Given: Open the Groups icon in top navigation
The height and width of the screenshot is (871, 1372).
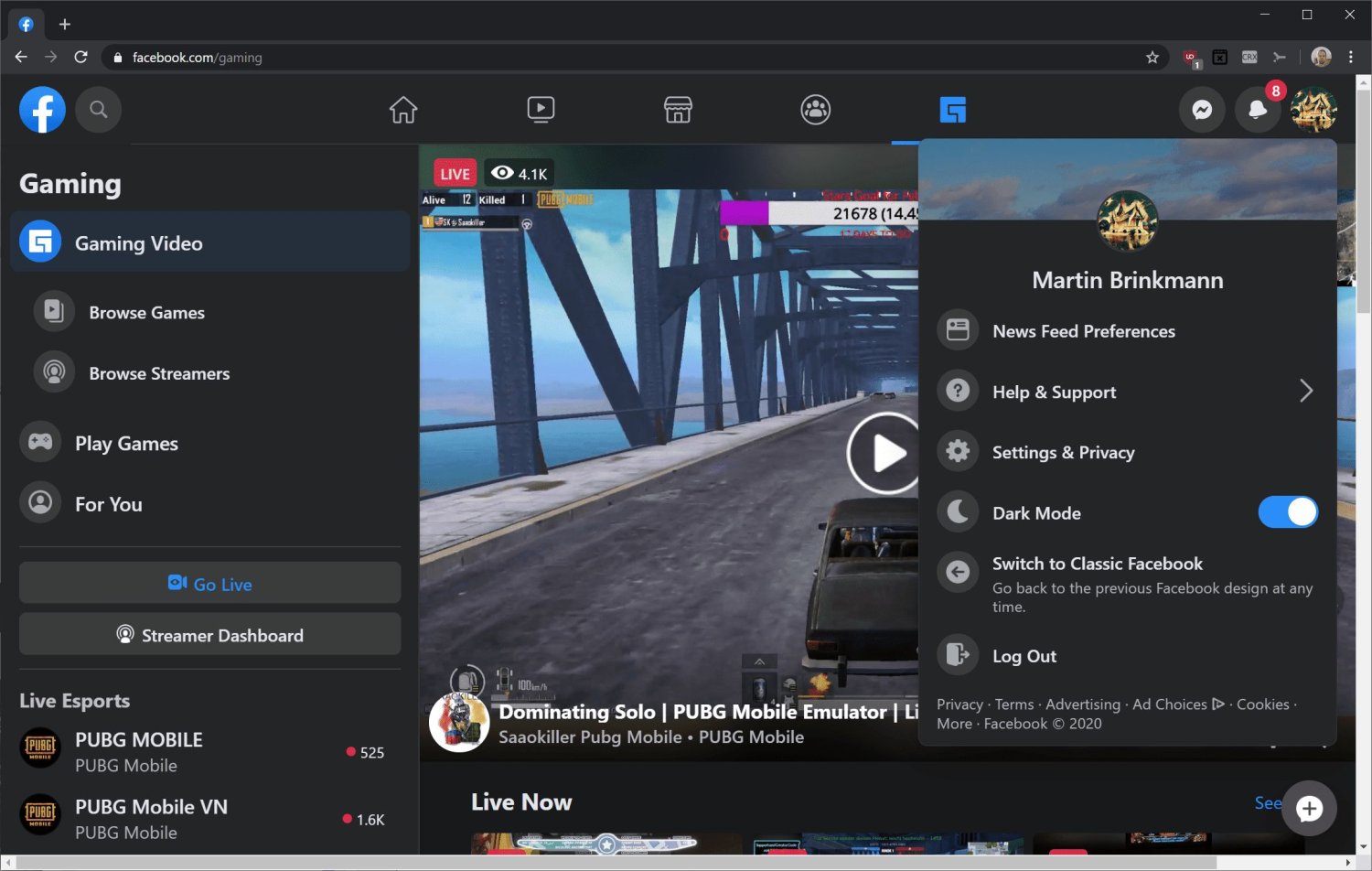Looking at the screenshot, I should coord(815,110).
